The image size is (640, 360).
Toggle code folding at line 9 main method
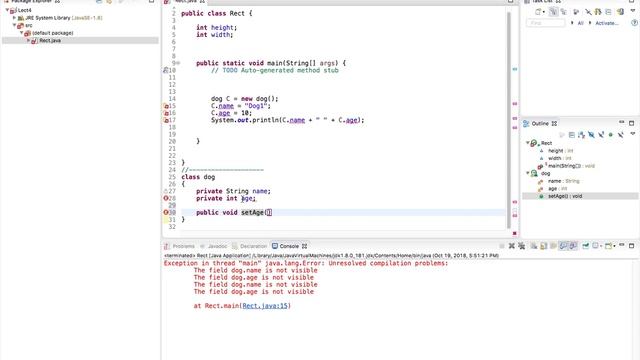click(x=178, y=63)
